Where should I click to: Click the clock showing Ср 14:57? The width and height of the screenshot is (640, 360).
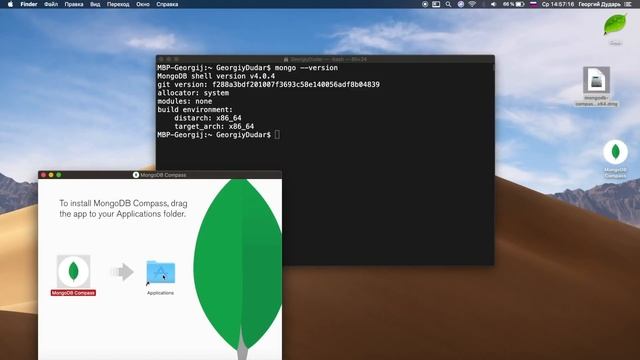558,4
